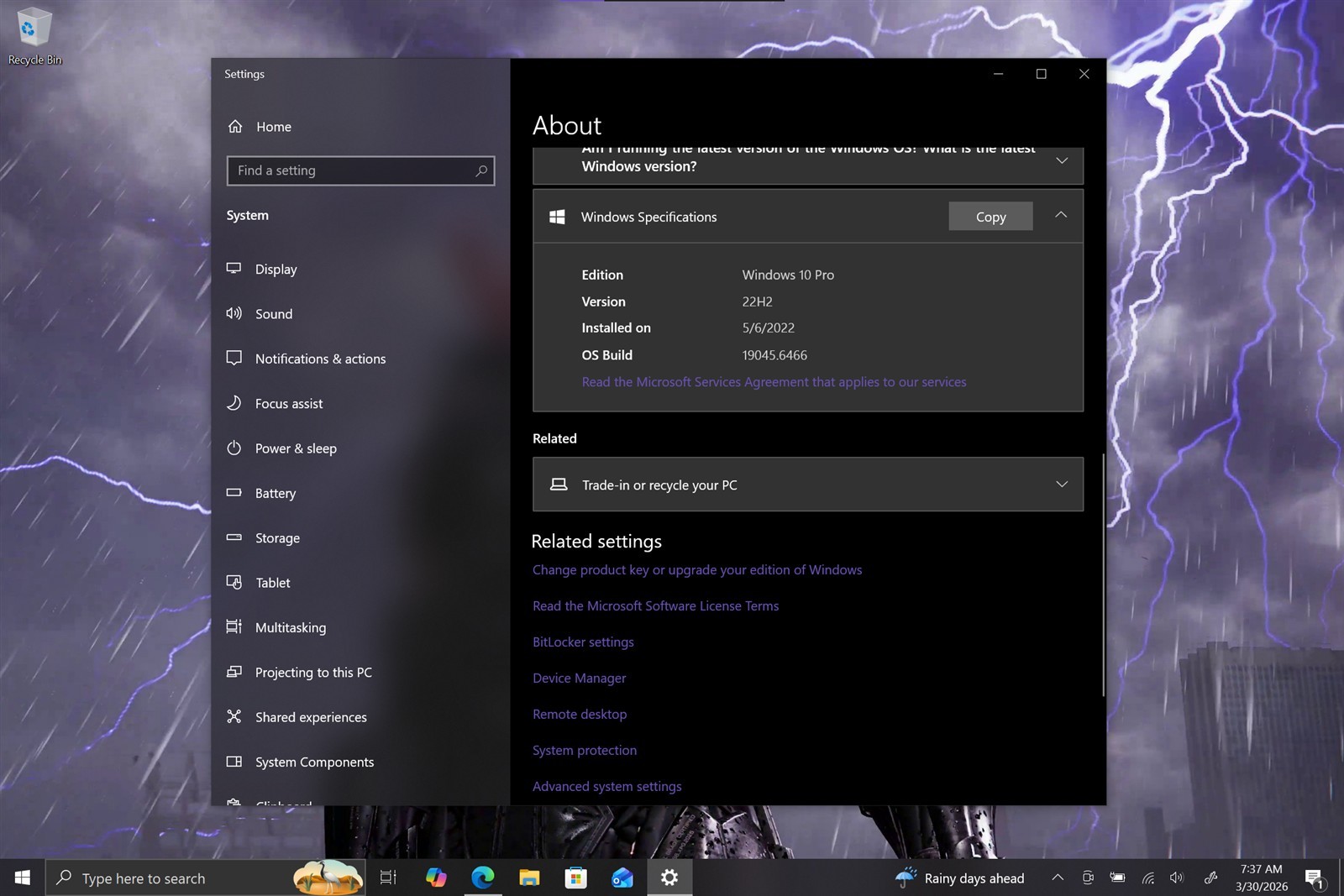The width and height of the screenshot is (1344, 896).
Task: Open Task View from the taskbar
Action: pos(388,878)
